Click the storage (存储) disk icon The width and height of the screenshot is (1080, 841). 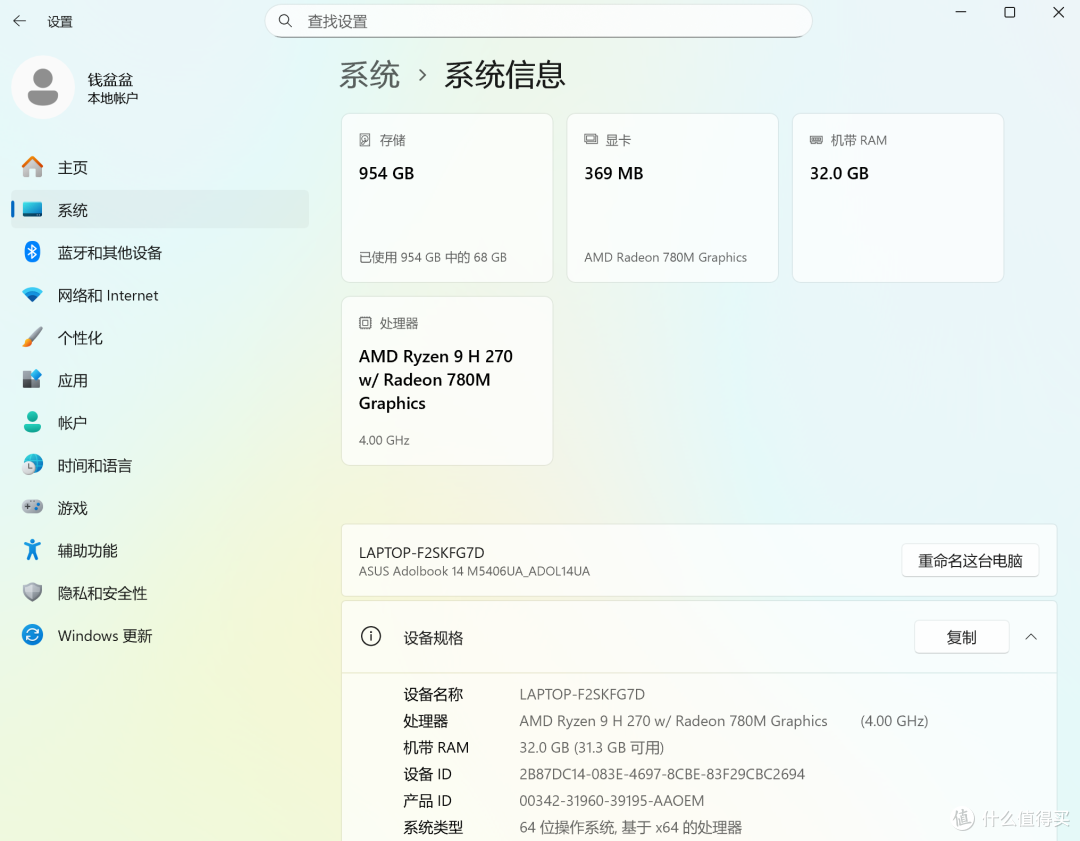pyautogui.click(x=365, y=140)
